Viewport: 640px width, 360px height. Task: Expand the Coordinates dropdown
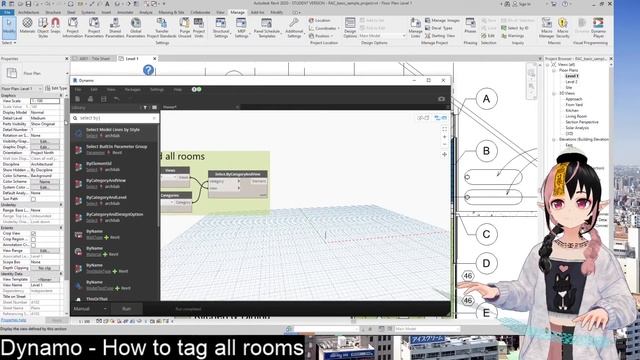coord(323,28)
